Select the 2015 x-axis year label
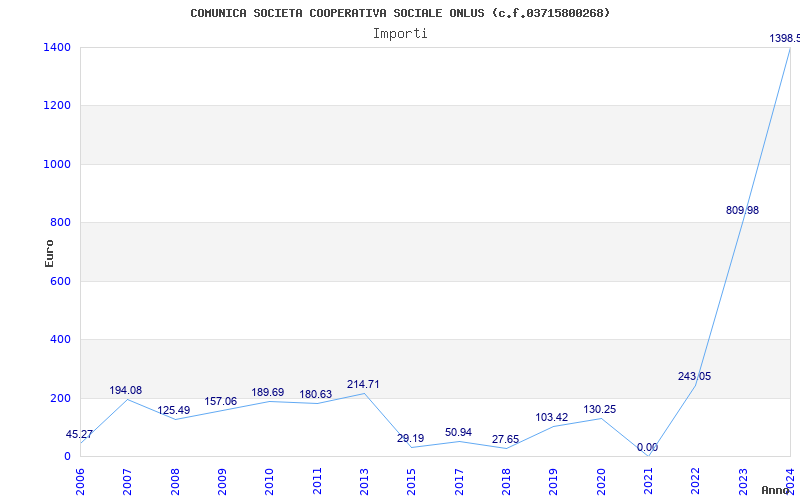 point(411,481)
